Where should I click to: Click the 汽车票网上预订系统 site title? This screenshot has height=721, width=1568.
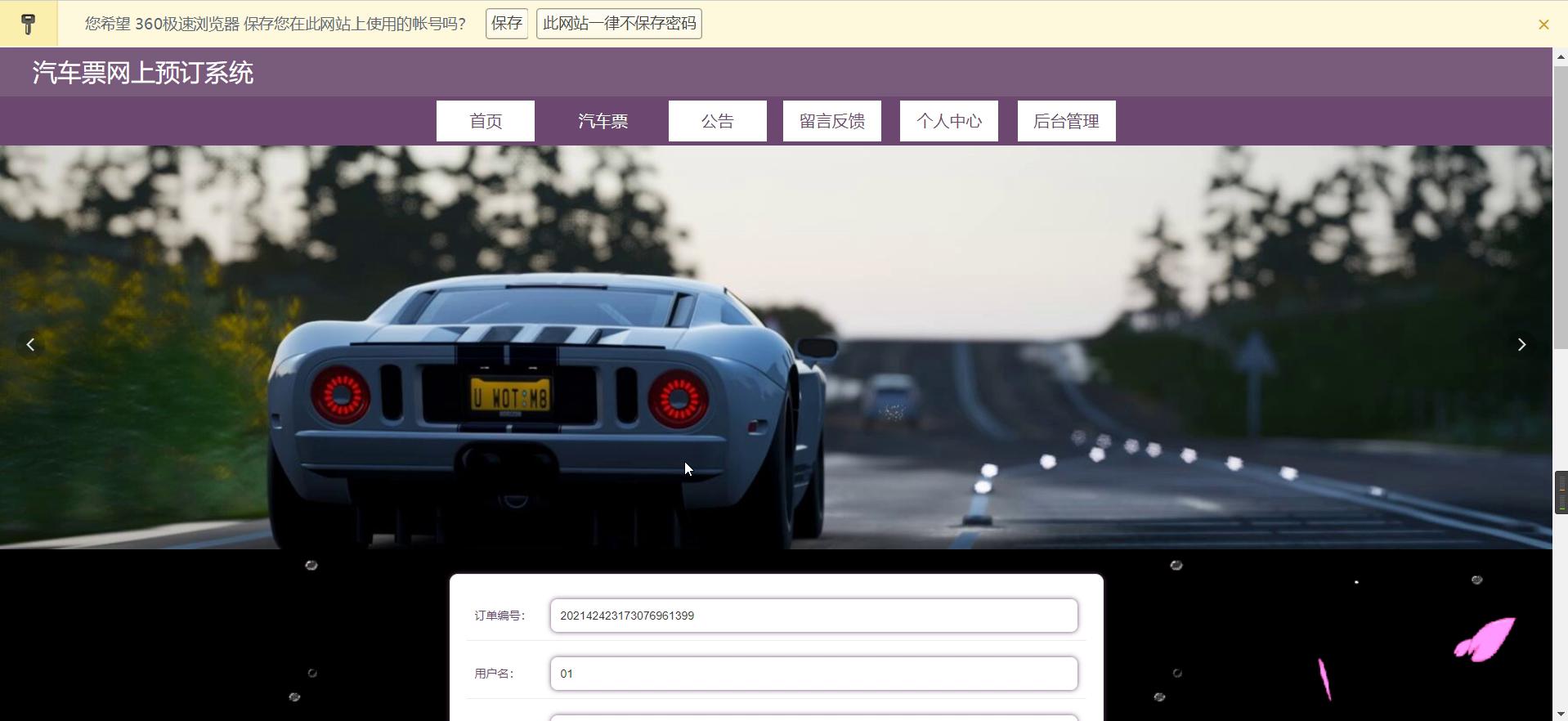click(x=143, y=73)
